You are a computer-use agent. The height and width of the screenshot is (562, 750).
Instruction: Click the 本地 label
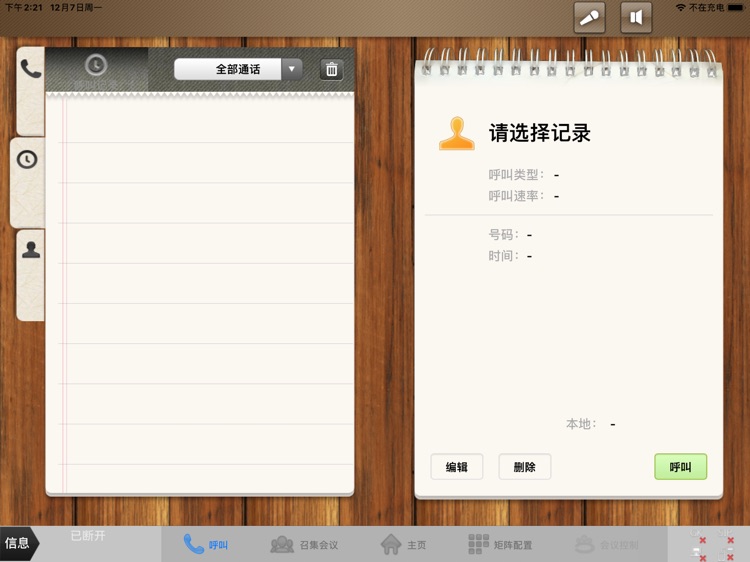(x=581, y=424)
